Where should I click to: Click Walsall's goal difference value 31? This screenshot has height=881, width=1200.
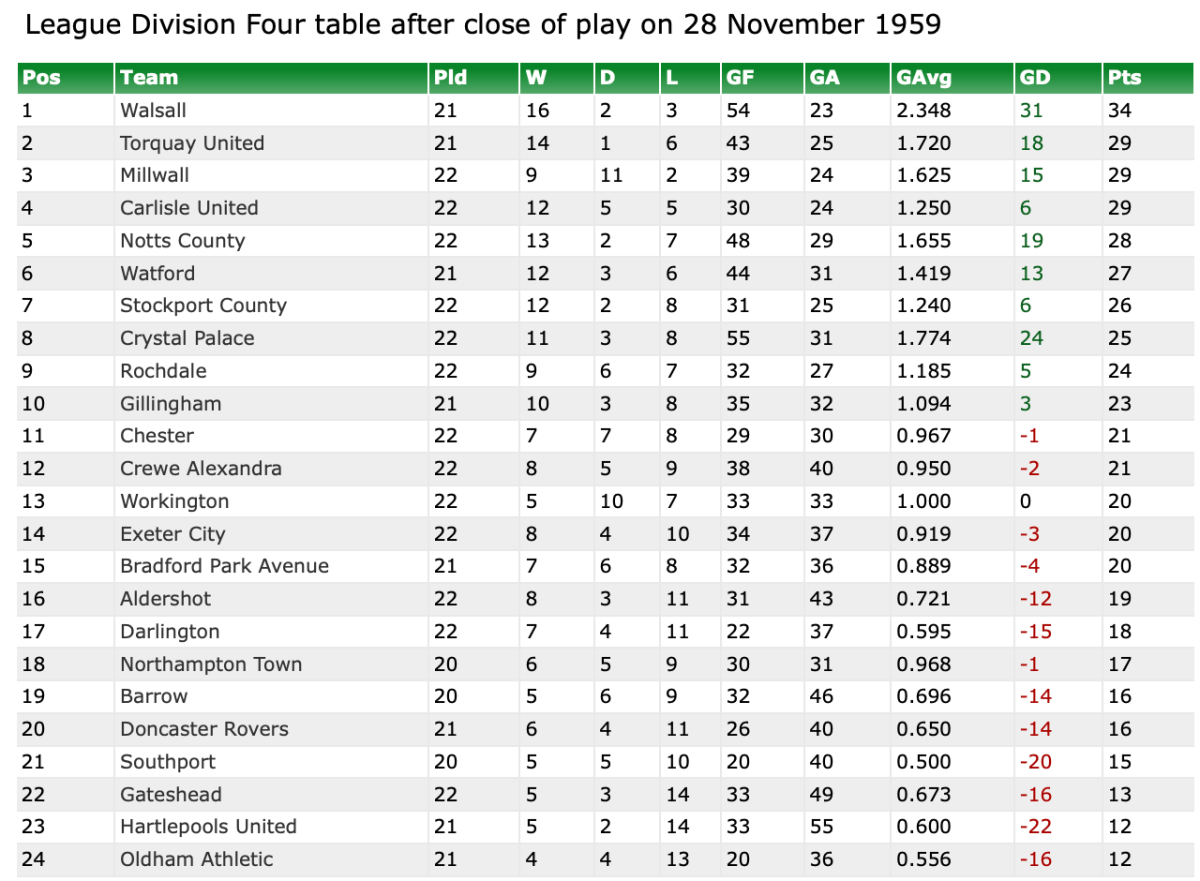coord(1031,111)
